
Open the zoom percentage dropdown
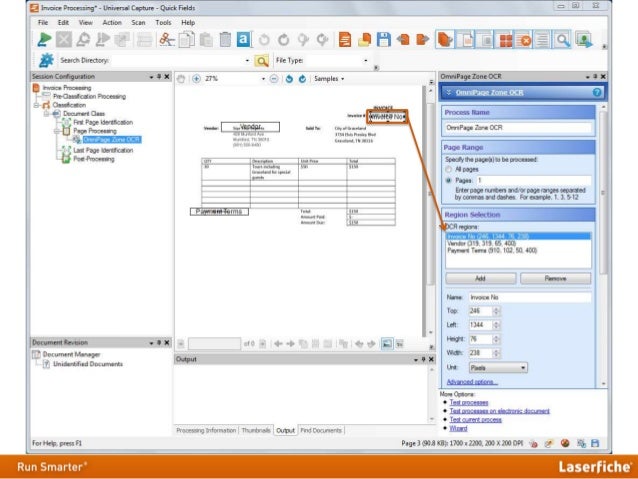pyautogui.click(x=263, y=79)
